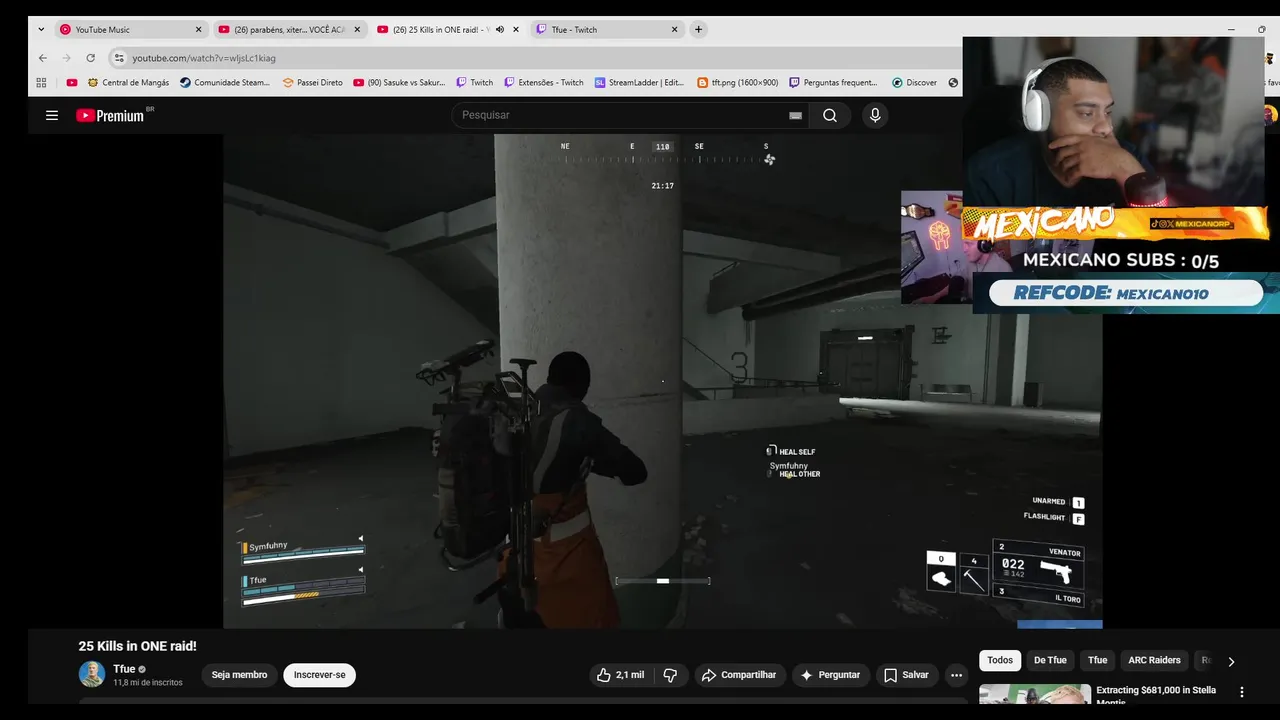The height and width of the screenshot is (720, 1280).
Task: Click the video player to pause
Action: coord(662,381)
